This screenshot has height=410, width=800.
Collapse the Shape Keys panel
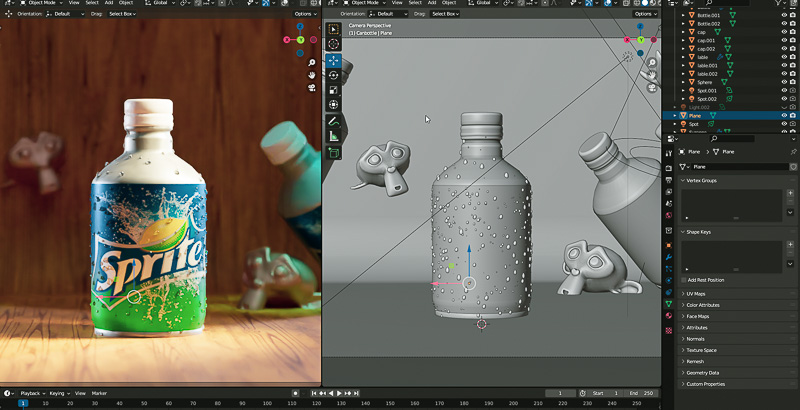[x=699, y=232]
